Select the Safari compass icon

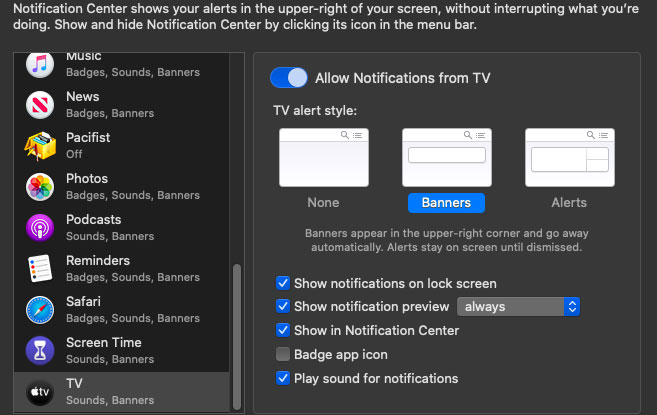click(40, 310)
